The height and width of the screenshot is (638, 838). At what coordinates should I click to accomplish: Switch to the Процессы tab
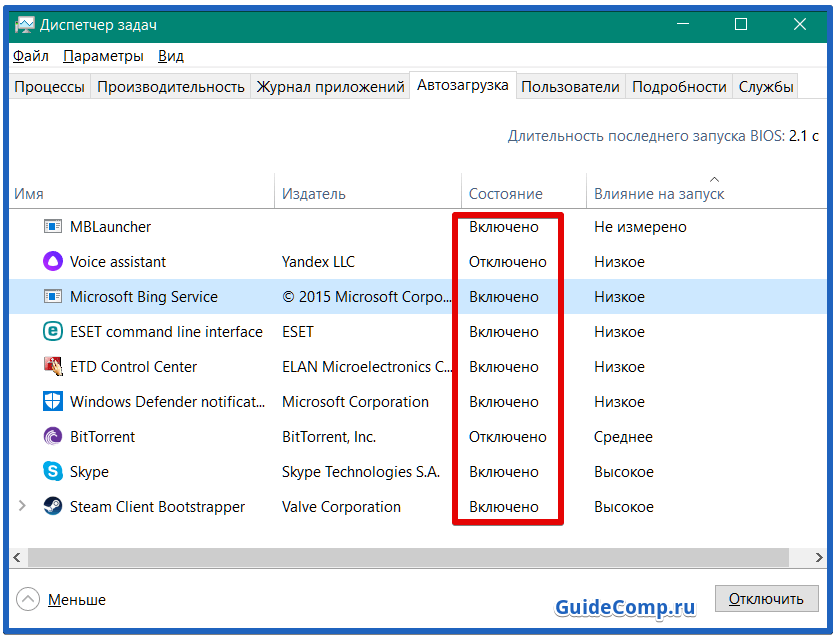click(49, 87)
